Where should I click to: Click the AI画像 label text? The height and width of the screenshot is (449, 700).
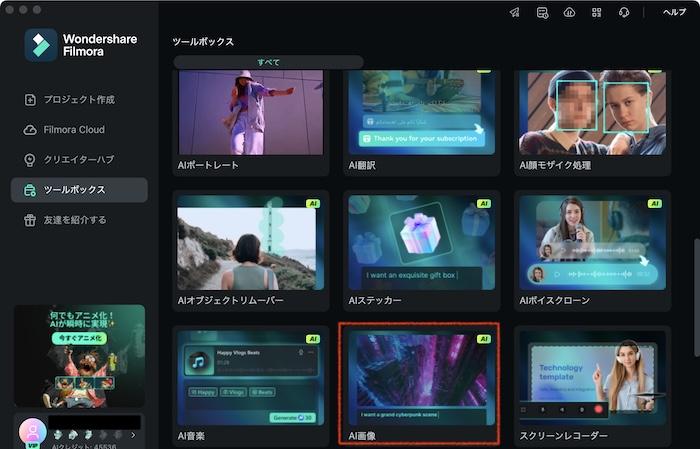coord(362,436)
